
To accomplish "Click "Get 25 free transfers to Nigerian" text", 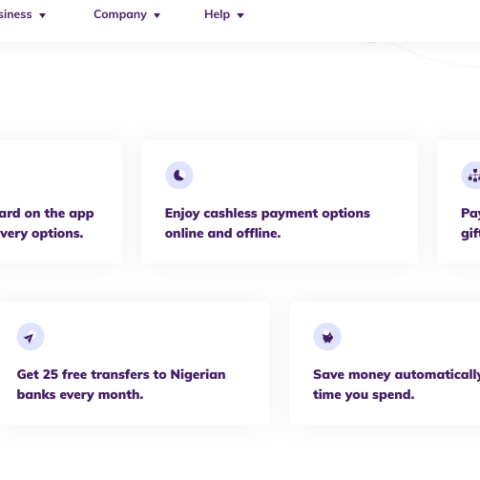I will pyautogui.click(x=121, y=375).
